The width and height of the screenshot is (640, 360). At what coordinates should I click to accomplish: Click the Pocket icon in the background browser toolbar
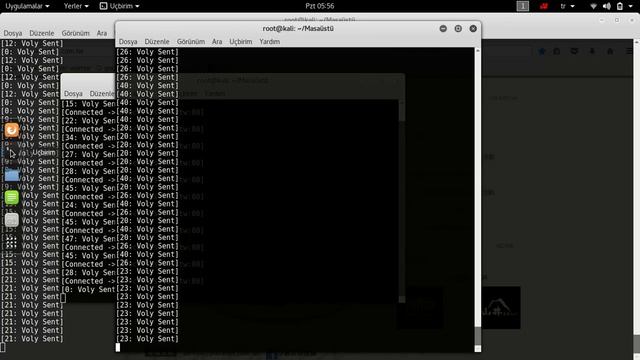point(574,51)
